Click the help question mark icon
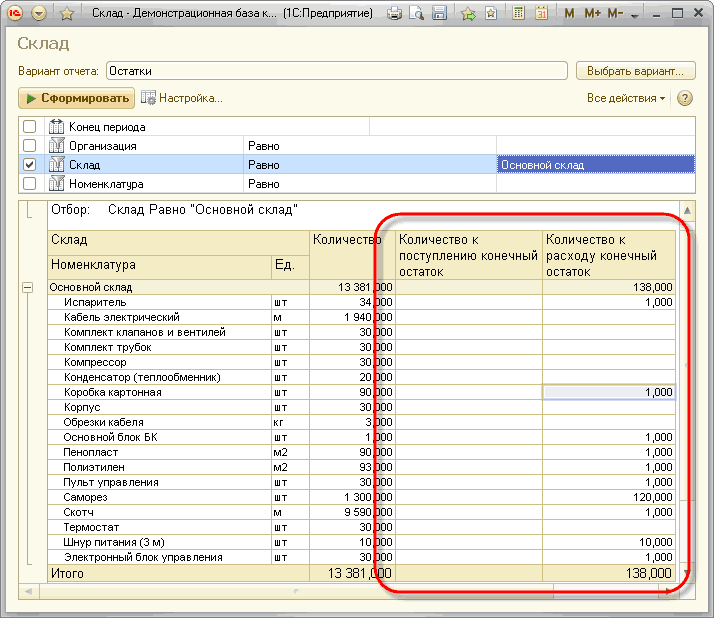 (685, 98)
